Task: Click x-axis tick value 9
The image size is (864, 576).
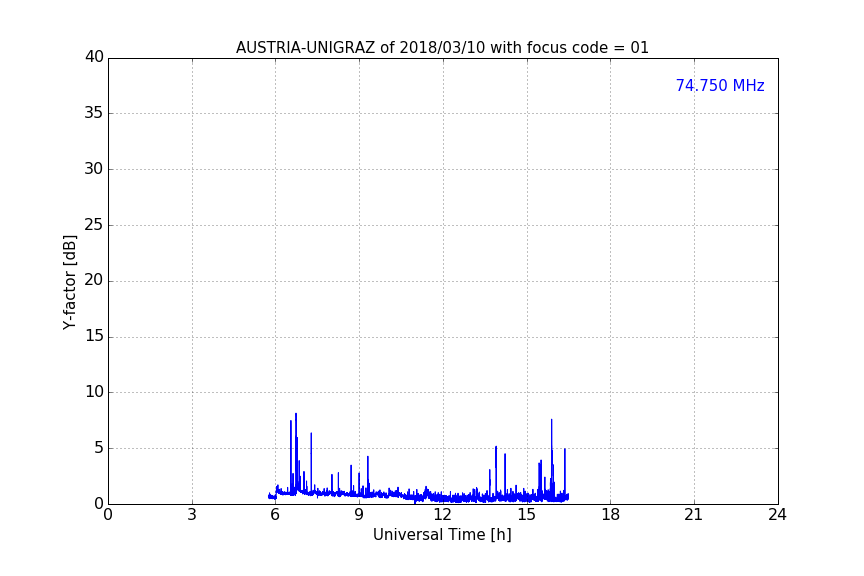Action: (x=359, y=515)
